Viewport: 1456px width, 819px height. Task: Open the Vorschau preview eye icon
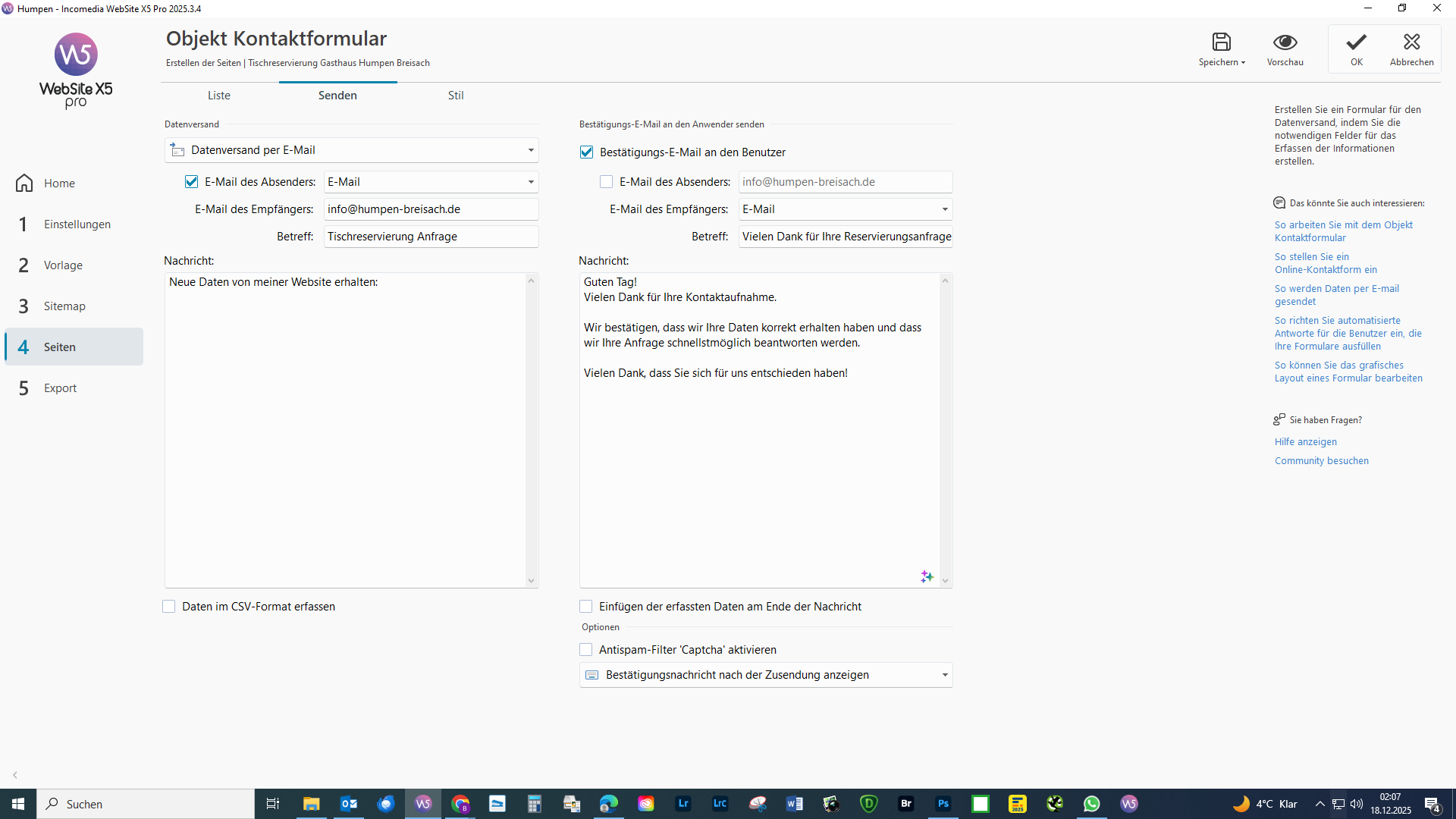pyautogui.click(x=1285, y=42)
